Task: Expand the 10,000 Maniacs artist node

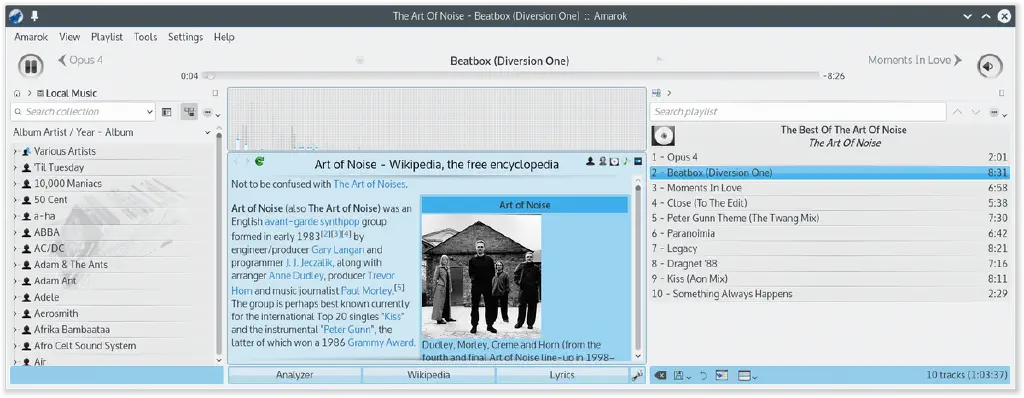Action: point(15,184)
